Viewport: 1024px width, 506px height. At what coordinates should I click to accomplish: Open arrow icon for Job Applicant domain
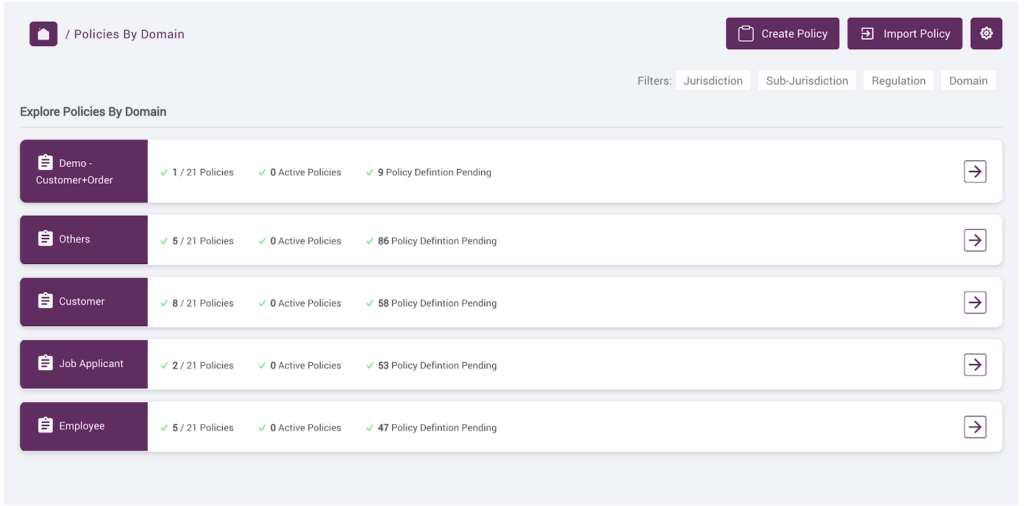974,364
